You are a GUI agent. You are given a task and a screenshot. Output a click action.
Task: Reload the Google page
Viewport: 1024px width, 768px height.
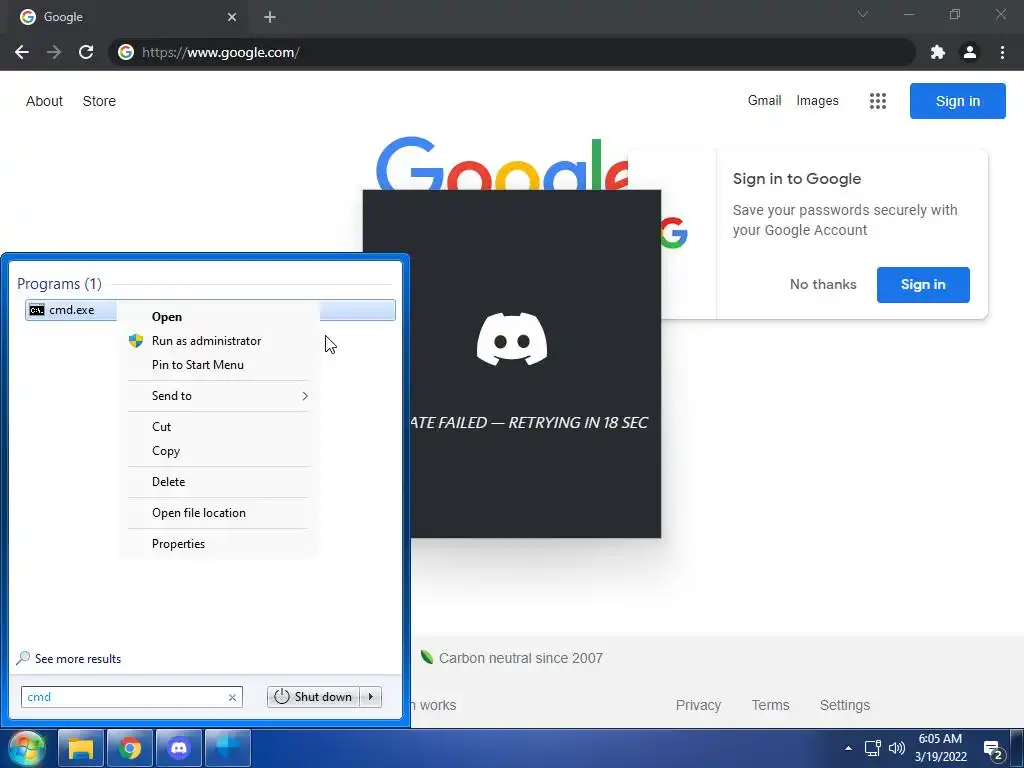click(x=86, y=52)
